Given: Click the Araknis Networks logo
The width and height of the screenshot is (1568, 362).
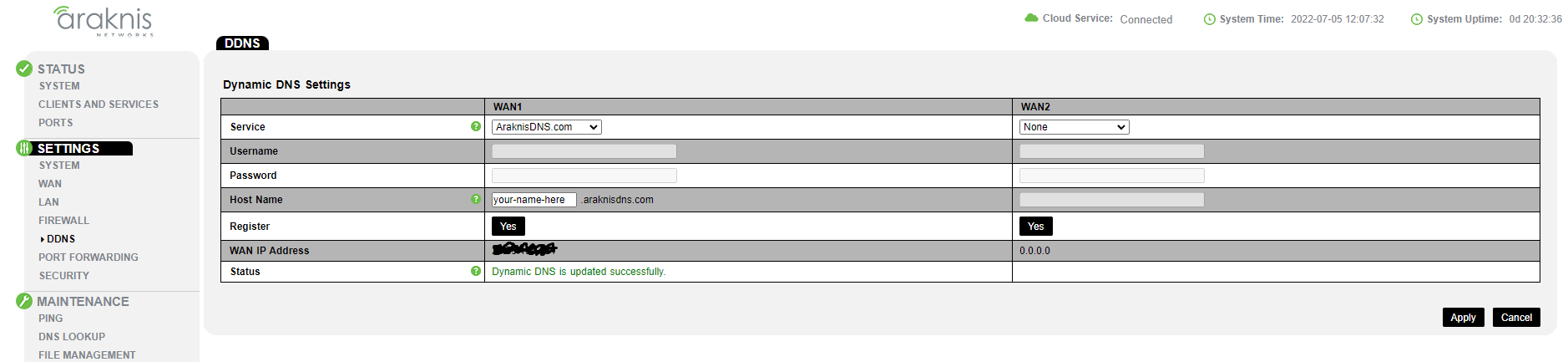Looking at the screenshot, I should 103,20.
